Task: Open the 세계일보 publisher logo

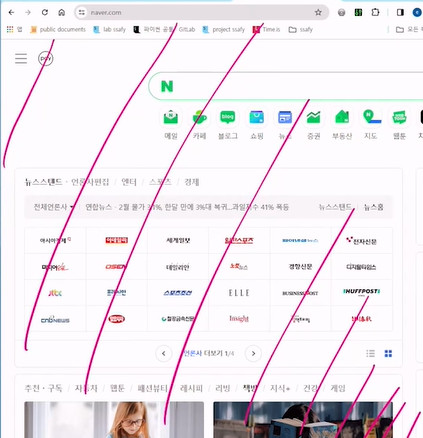Action: coord(178,240)
